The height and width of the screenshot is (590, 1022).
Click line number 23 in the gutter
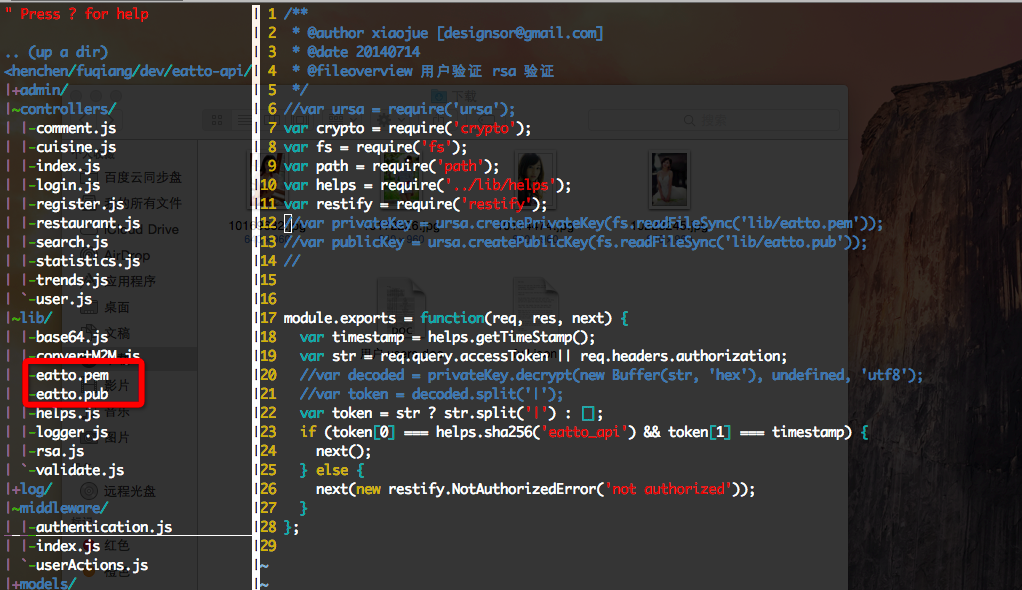[x=269, y=432]
